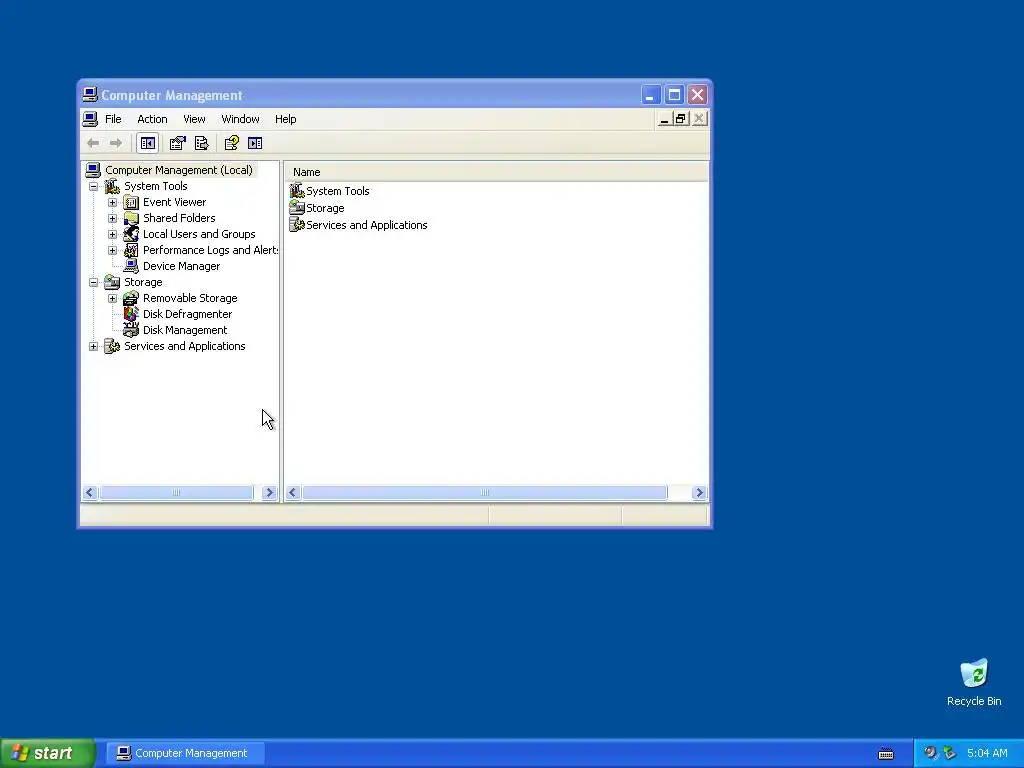Open the View menu

[x=194, y=119]
